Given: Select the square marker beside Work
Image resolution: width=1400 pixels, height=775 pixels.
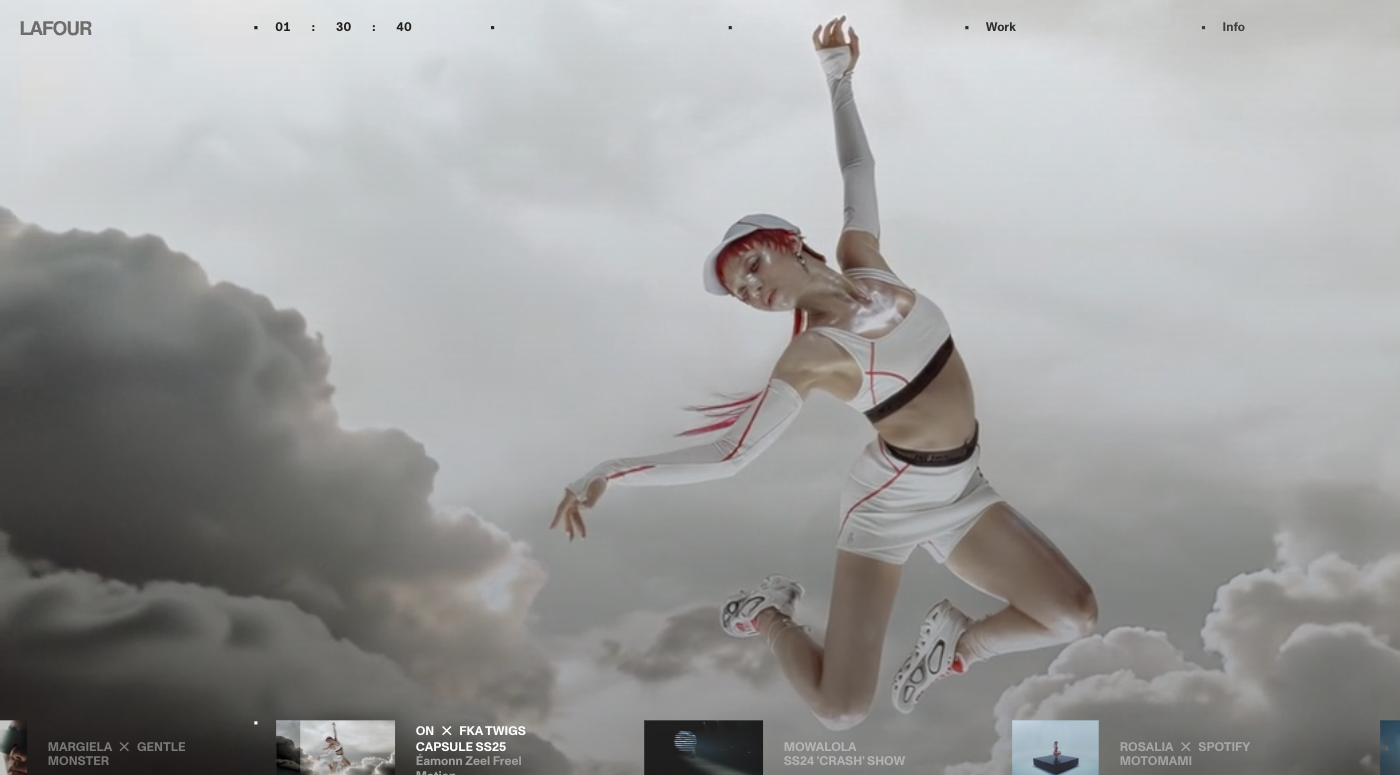Looking at the screenshot, I should 967,27.
